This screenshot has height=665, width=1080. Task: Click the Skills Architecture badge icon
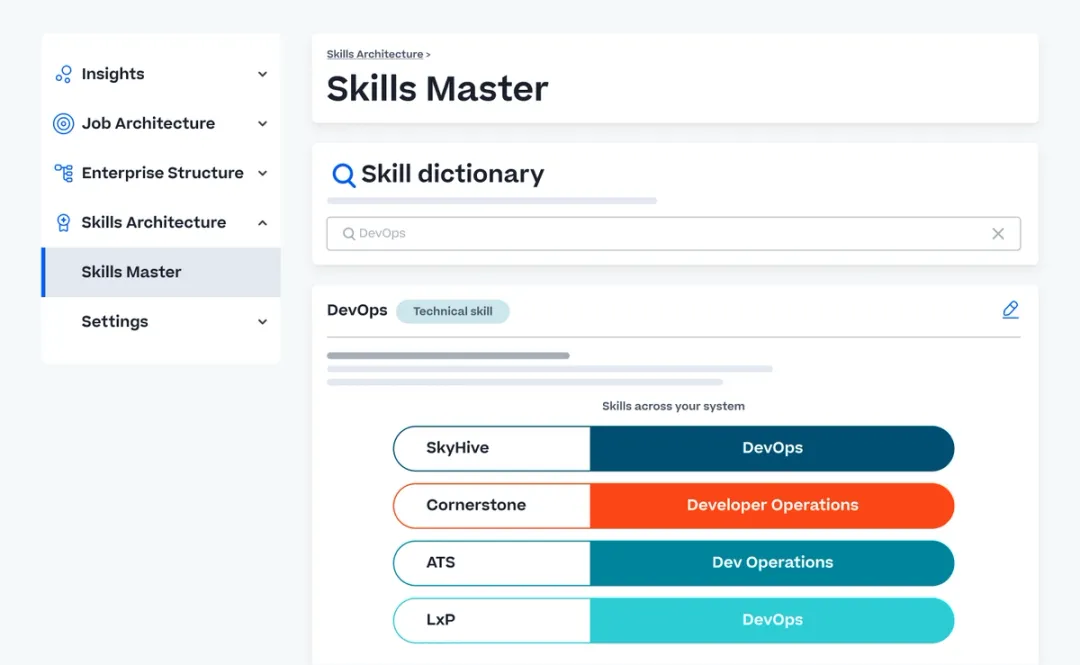point(63,223)
